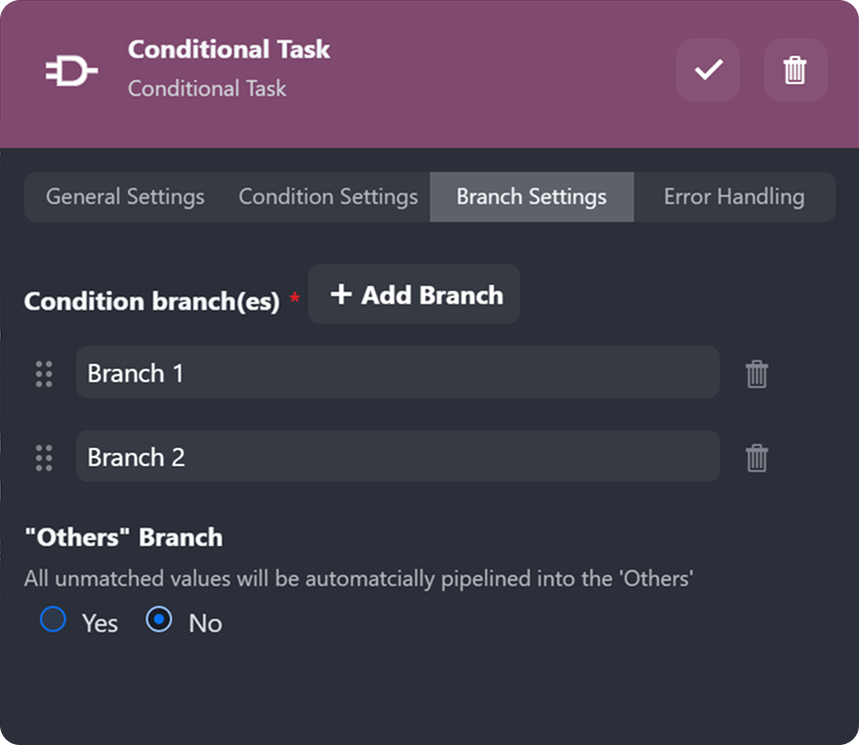Screen dimensions: 859x745
Task: Remove Branch 2 using its trash icon
Action: (x=757, y=458)
